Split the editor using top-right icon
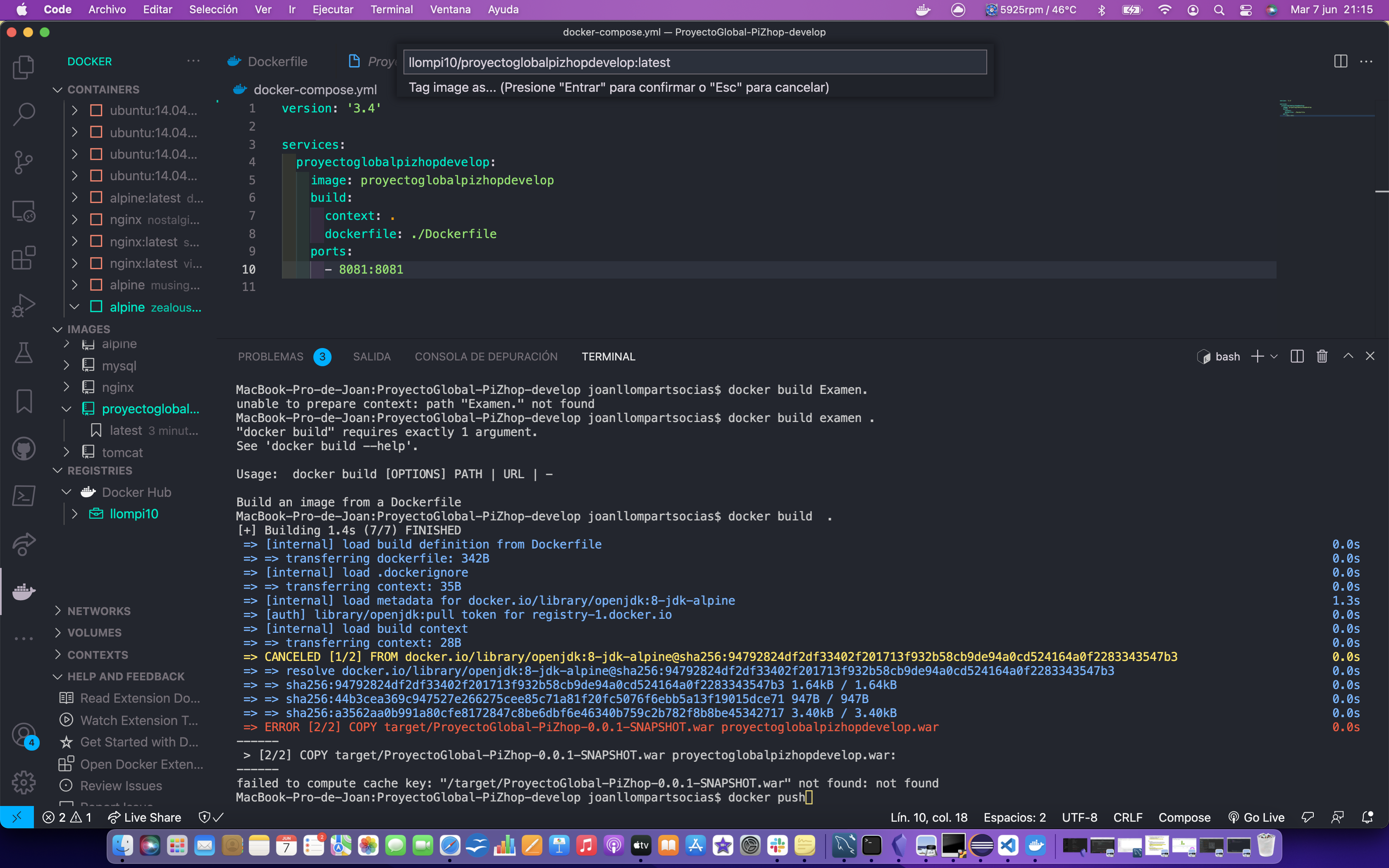The width and height of the screenshot is (1389, 868). [x=1340, y=61]
